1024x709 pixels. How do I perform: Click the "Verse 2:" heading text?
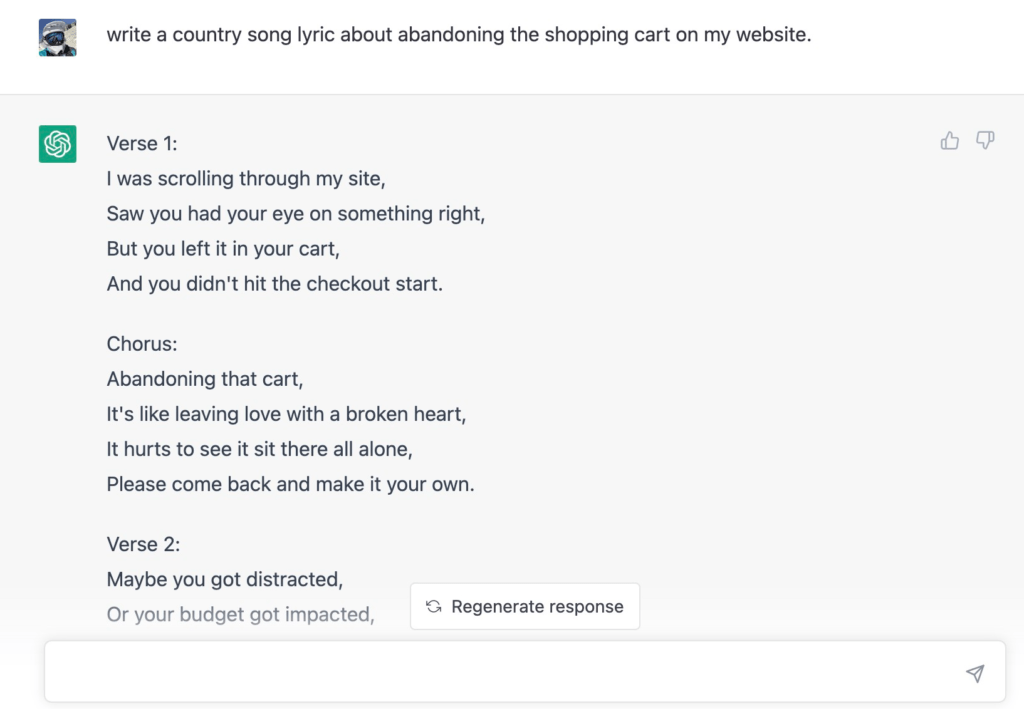tap(144, 545)
